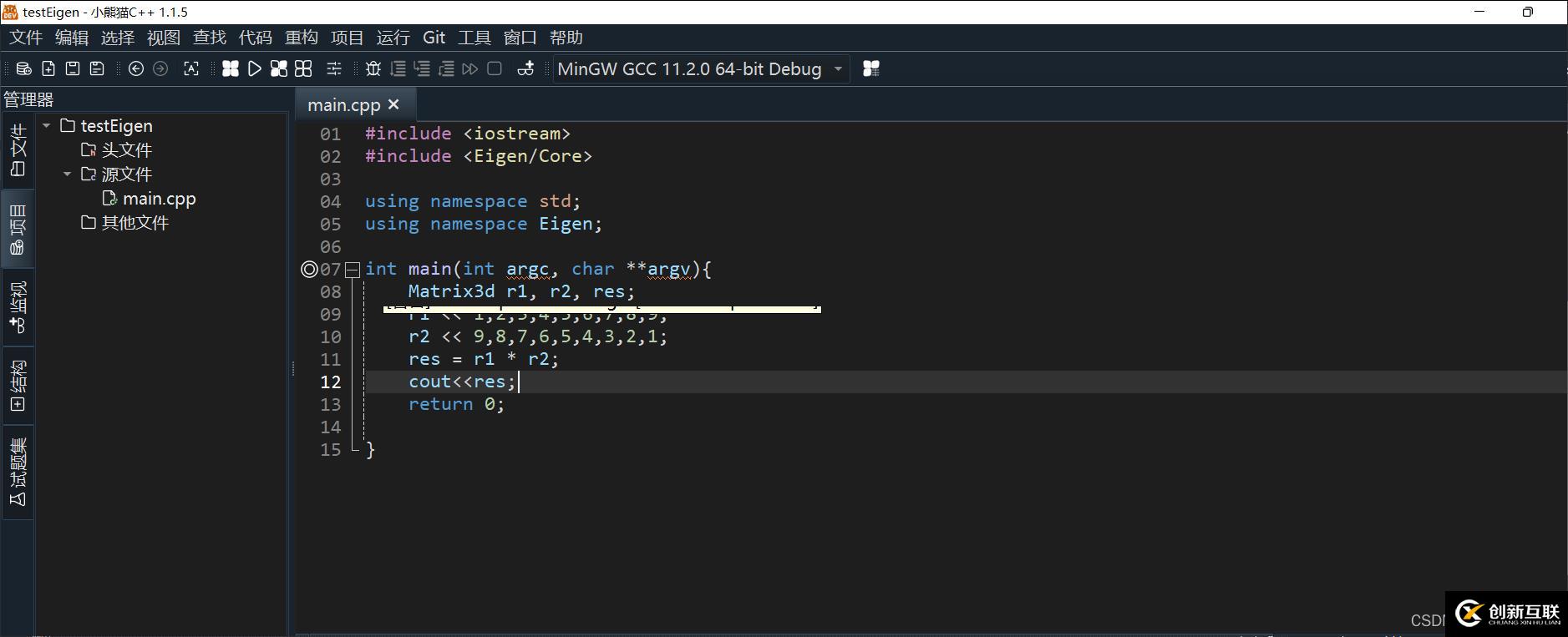Collapse the testEigen project tree node
This screenshot has width=1568, height=637.
[47, 126]
